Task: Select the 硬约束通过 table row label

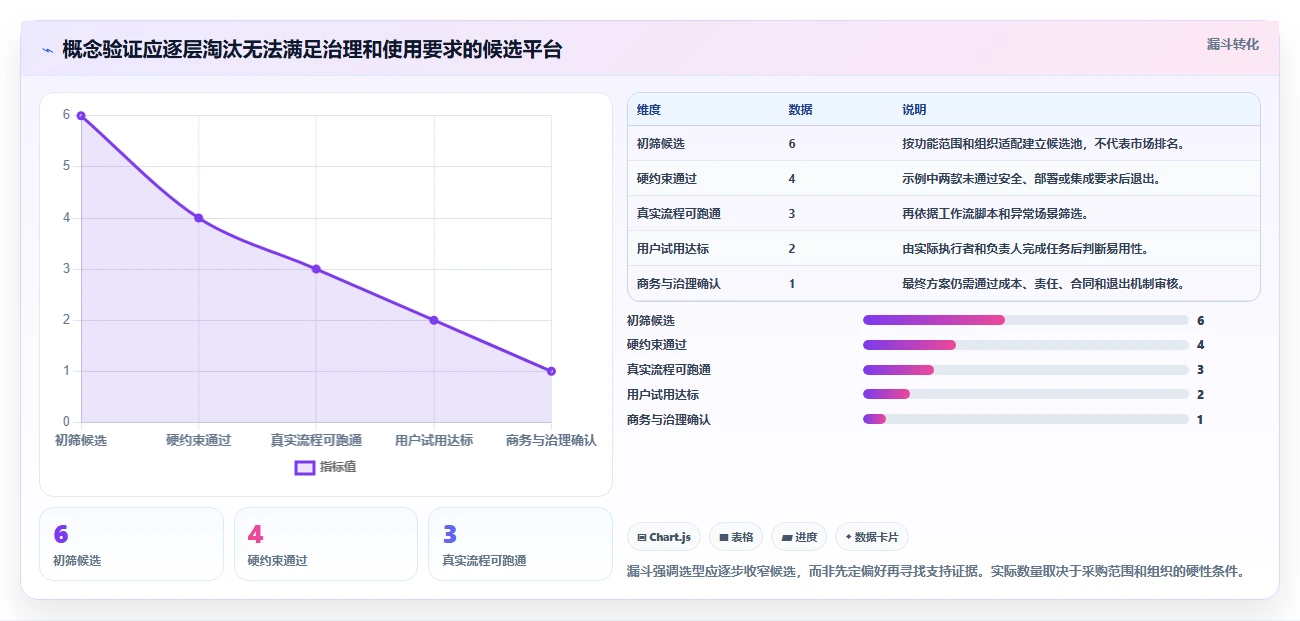Action: click(667, 179)
